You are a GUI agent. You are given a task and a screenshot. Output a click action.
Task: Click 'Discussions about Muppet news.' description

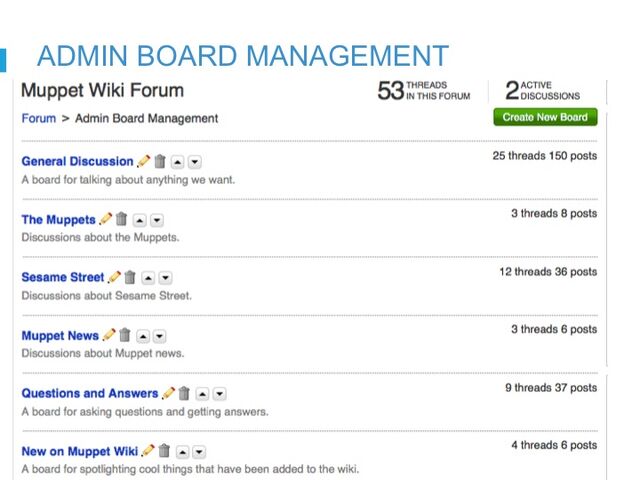coord(102,353)
